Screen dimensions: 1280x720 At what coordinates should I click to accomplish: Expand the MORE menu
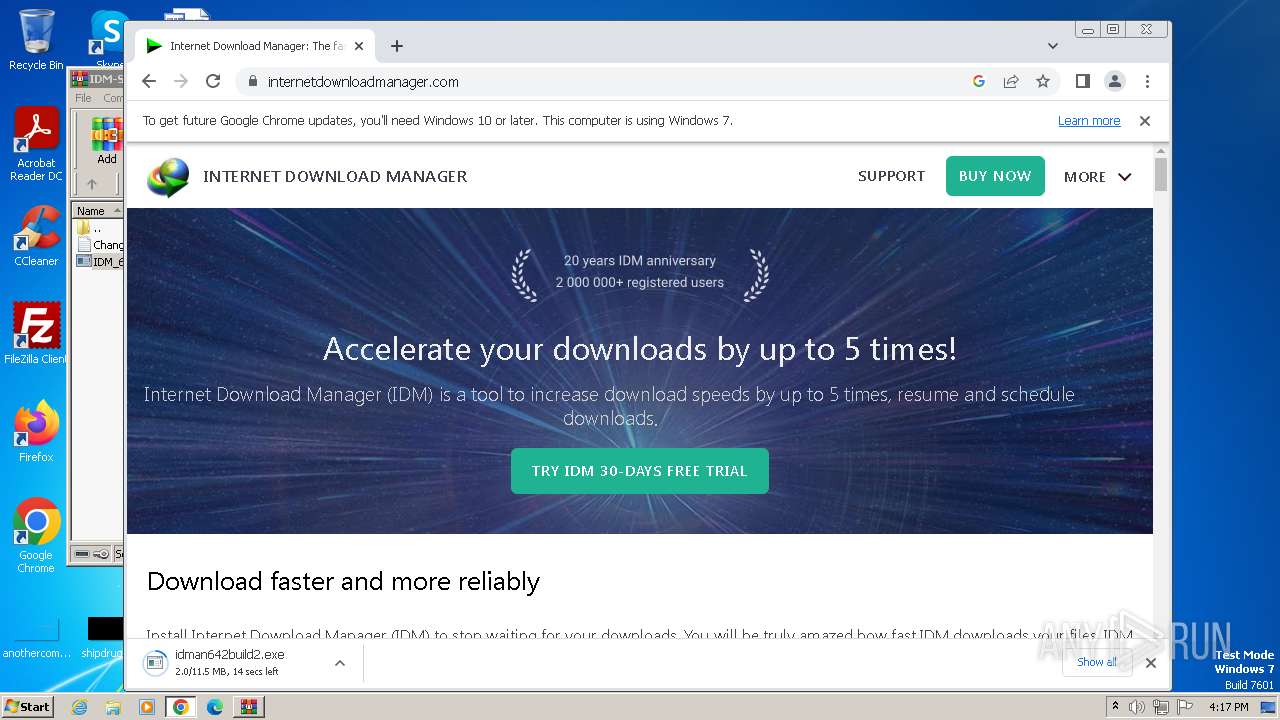click(1097, 177)
